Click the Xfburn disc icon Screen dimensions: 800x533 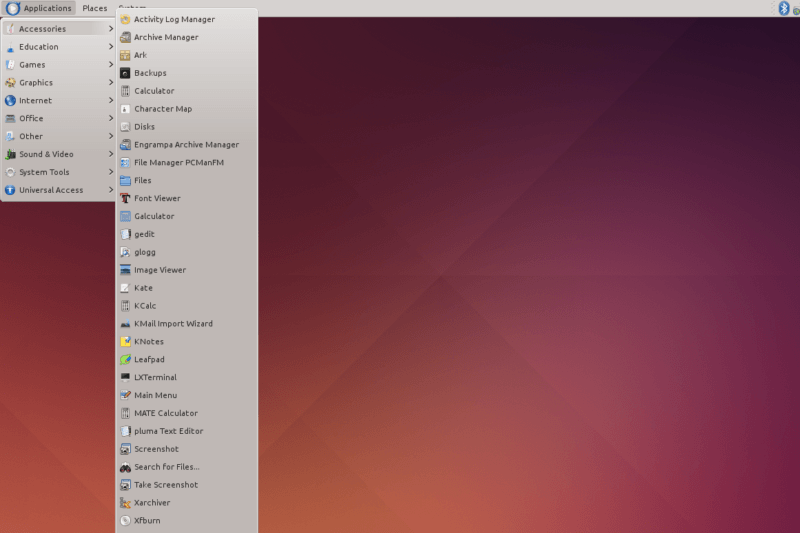[x=125, y=521]
